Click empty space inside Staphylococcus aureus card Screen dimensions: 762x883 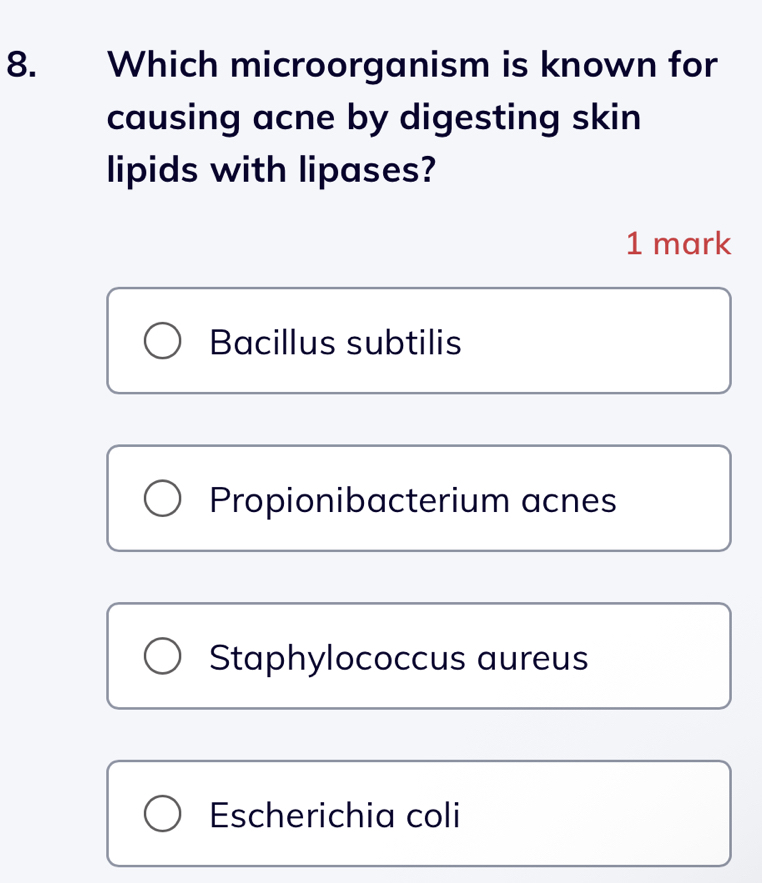tap(660, 656)
